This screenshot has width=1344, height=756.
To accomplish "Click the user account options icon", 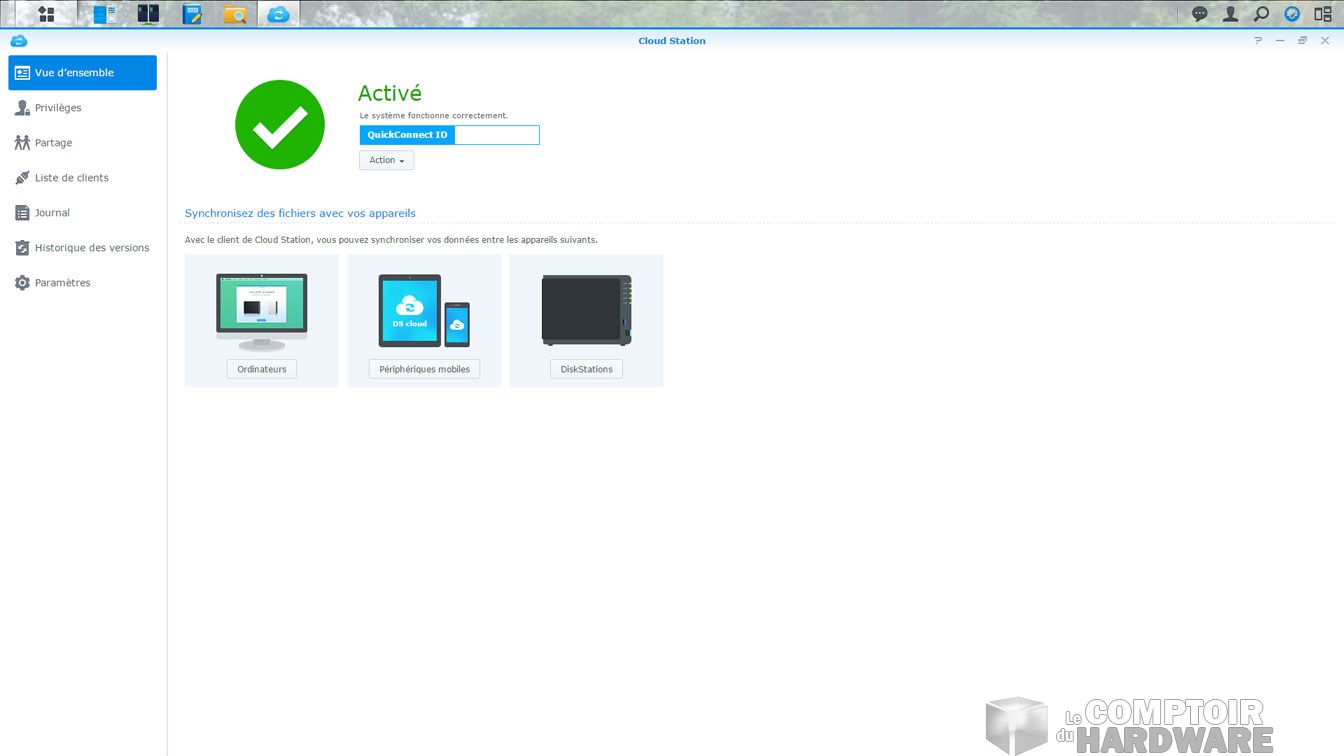I will (x=1231, y=14).
